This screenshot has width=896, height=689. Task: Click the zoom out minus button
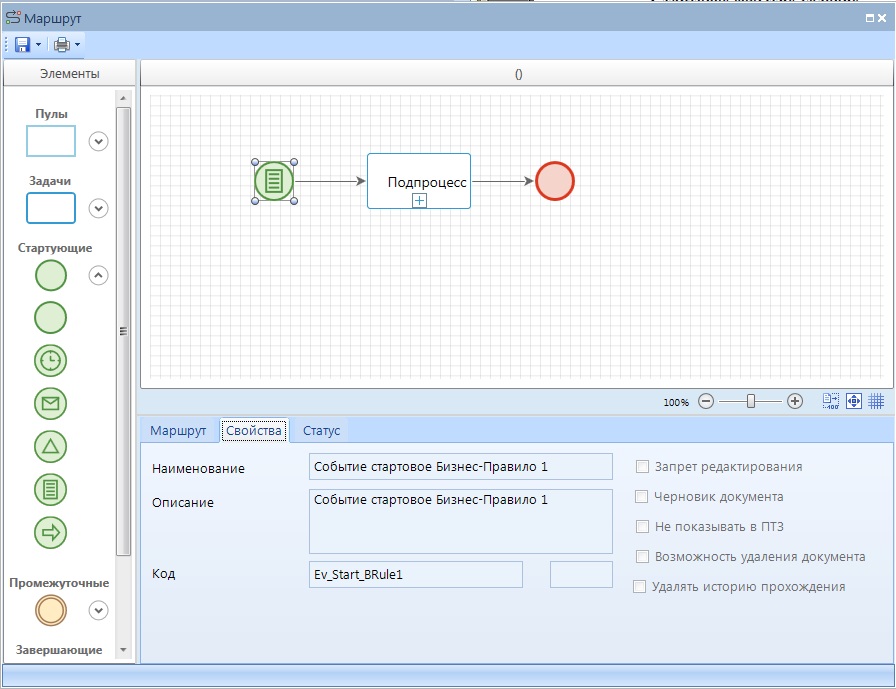(x=706, y=401)
